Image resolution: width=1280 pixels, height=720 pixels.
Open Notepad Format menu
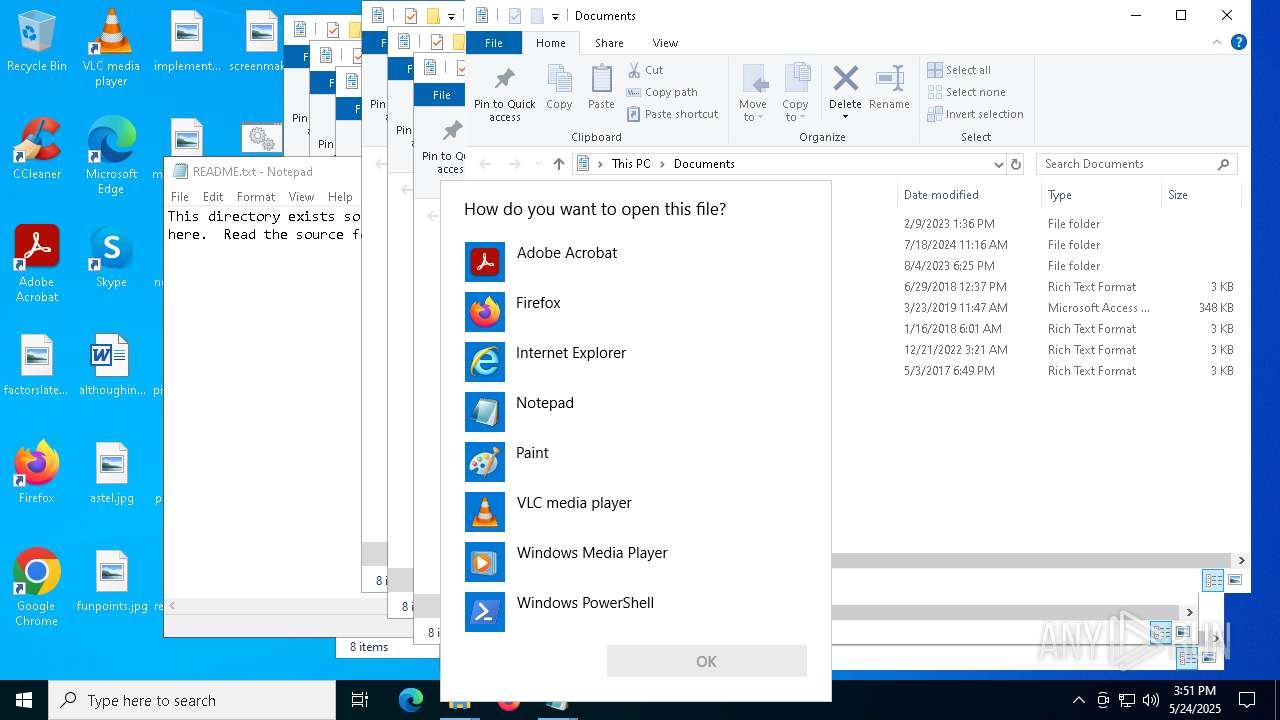point(256,197)
